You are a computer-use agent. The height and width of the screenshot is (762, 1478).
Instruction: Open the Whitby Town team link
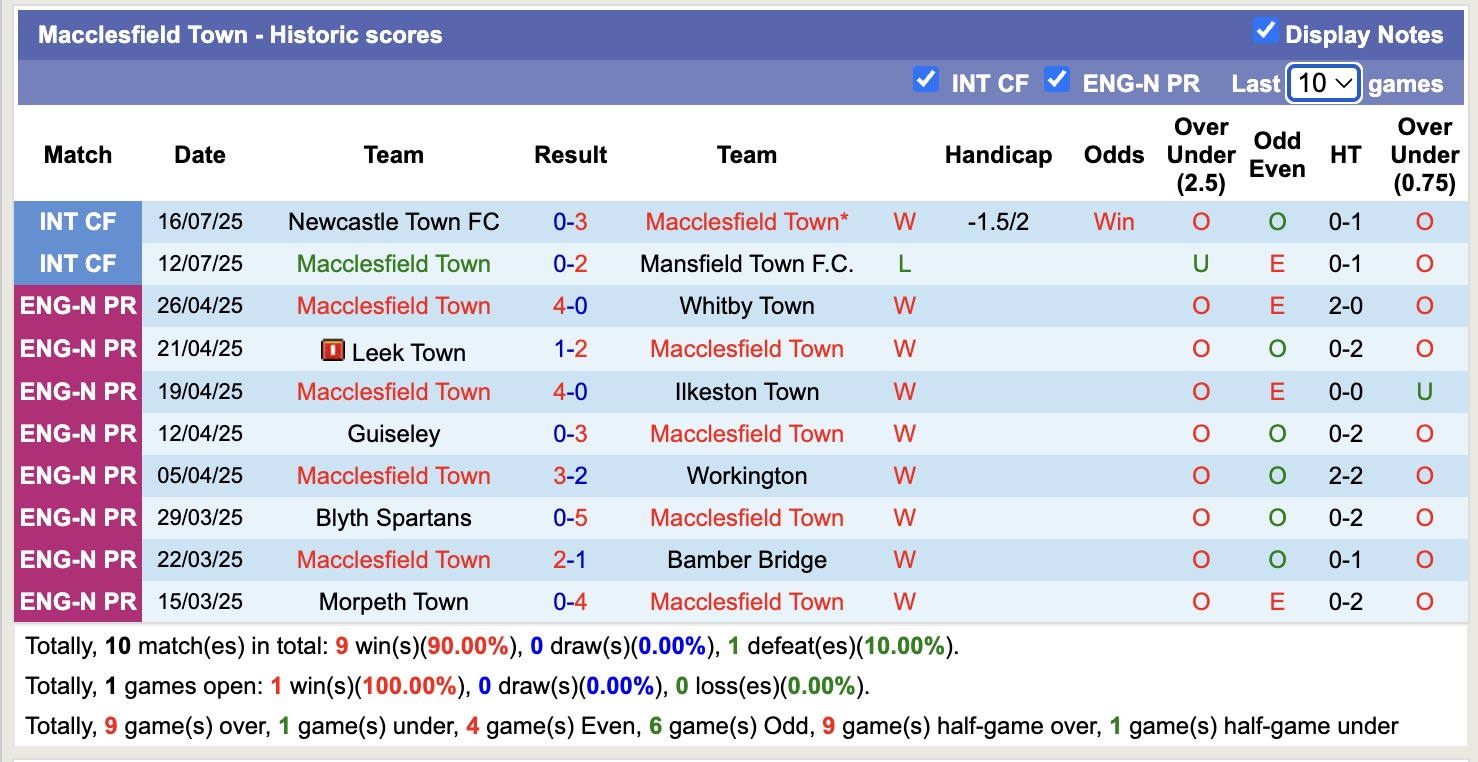tap(746, 305)
